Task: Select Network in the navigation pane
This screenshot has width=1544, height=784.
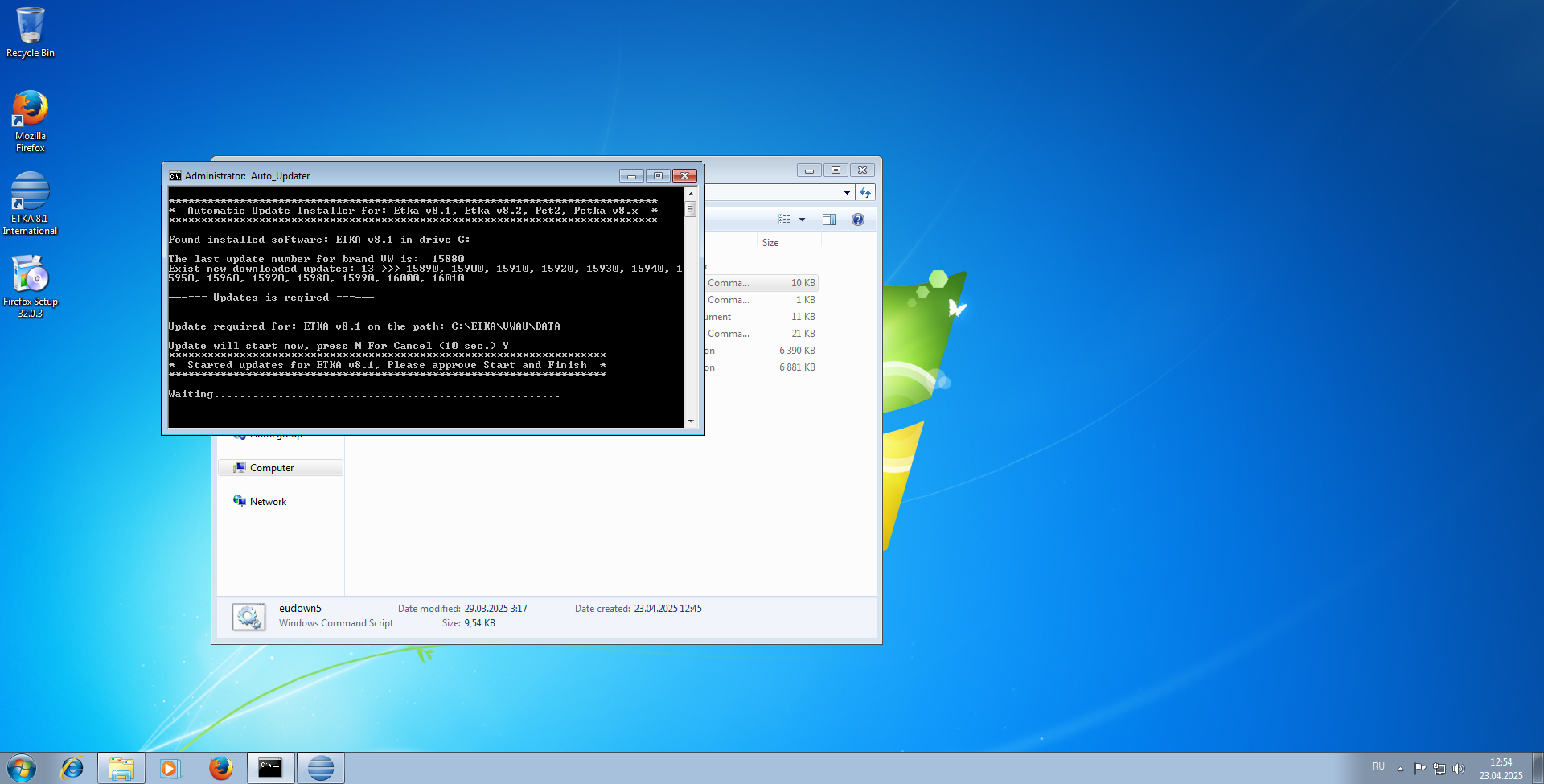Action: tap(268, 502)
